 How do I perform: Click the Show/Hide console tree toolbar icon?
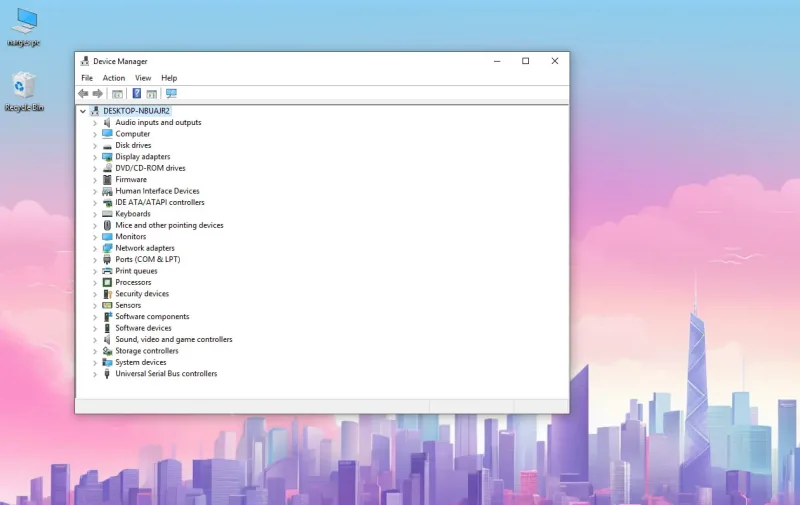[117, 94]
